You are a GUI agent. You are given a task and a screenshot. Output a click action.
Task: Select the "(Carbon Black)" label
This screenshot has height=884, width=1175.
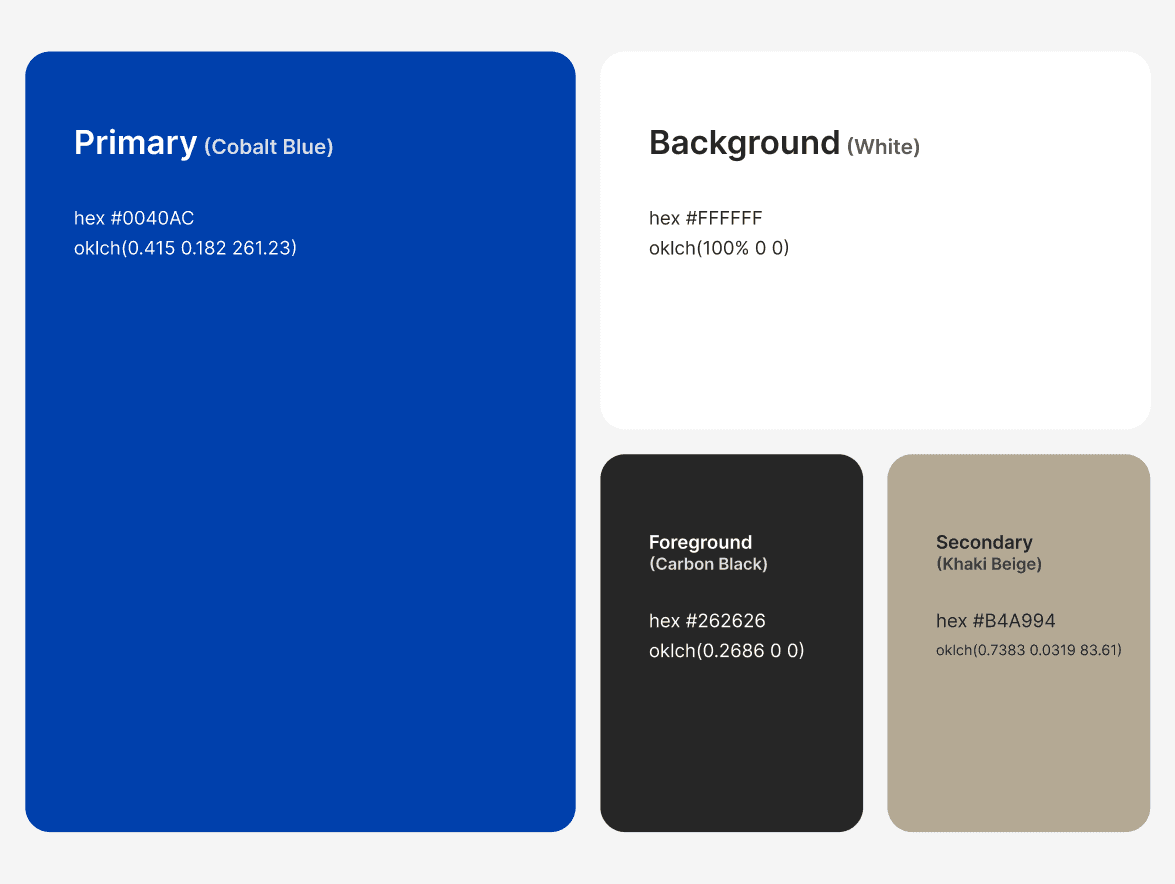coord(708,564)
